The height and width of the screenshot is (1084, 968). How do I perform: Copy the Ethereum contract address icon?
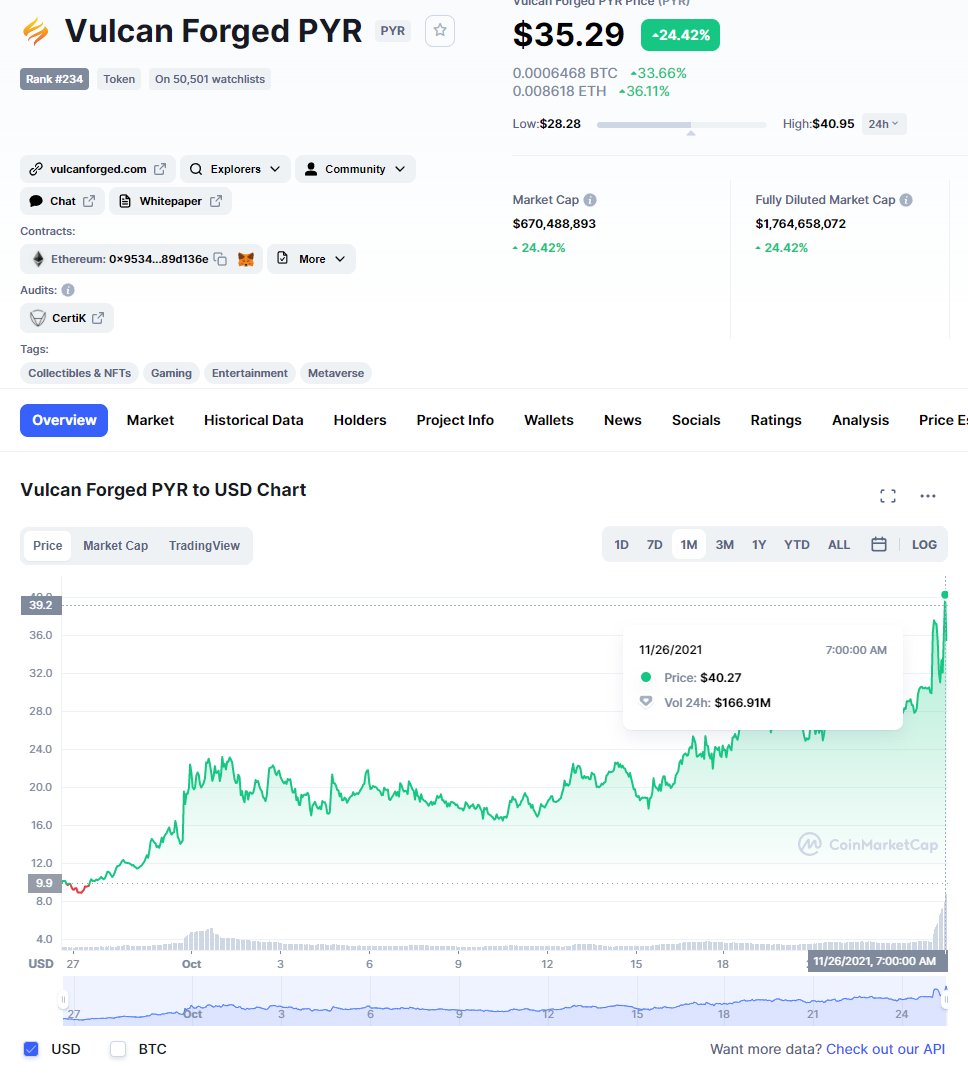tap(220, 259)
